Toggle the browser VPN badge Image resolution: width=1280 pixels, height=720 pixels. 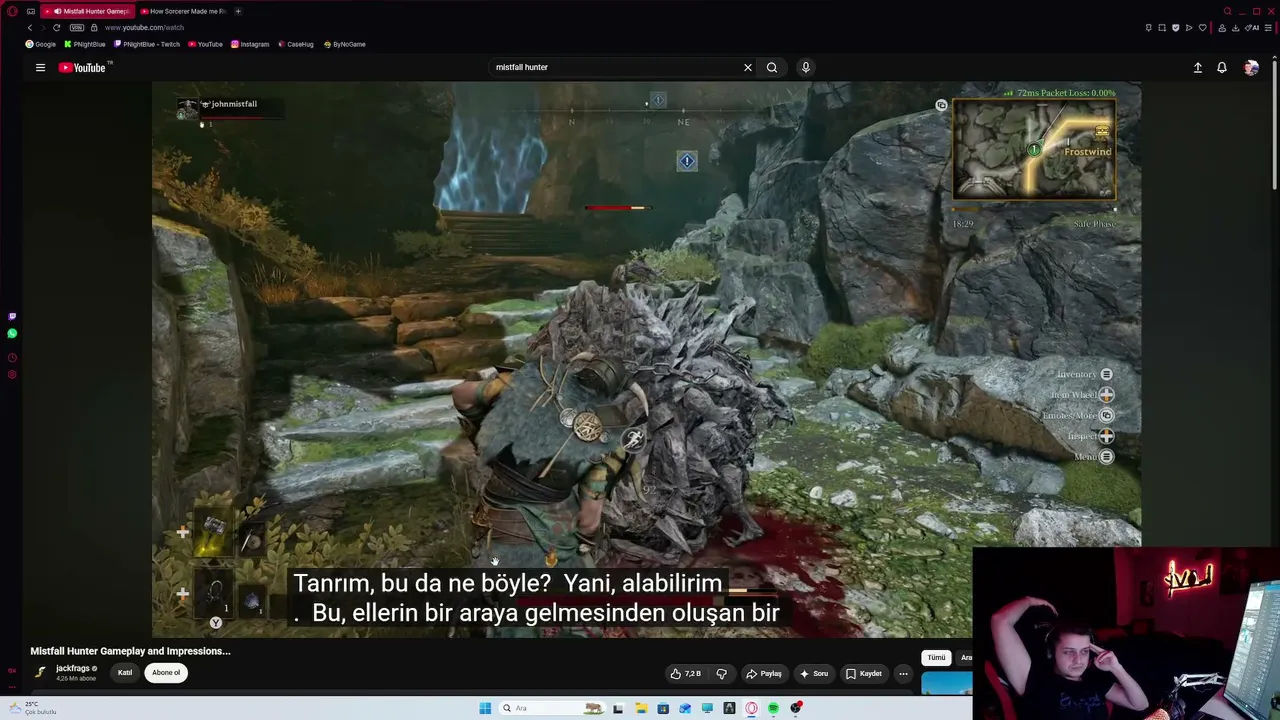(x=77, y=27)
